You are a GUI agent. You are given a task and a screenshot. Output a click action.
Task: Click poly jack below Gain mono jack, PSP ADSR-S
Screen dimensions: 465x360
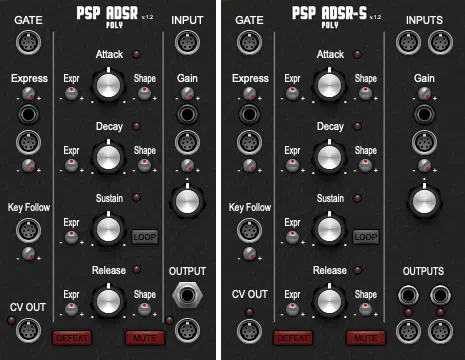click(x=424, y=143)
